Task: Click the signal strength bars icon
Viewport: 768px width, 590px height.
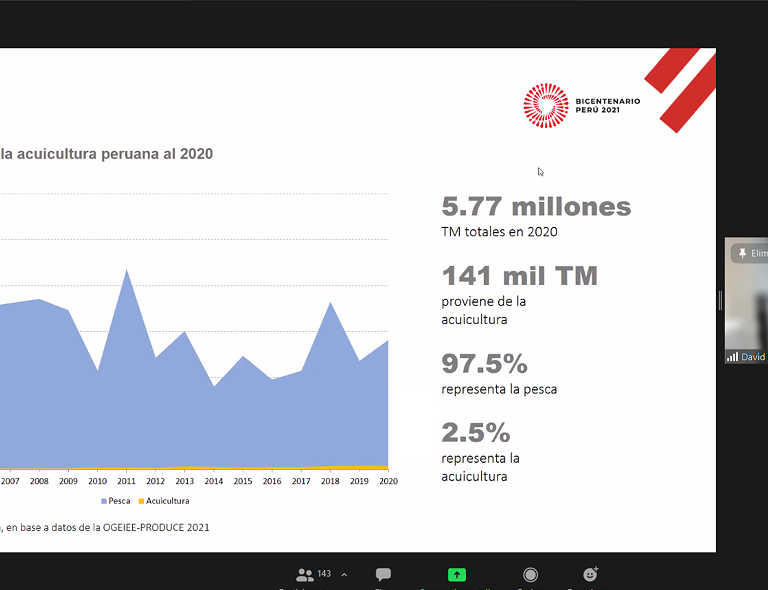Action: [733, 357]
